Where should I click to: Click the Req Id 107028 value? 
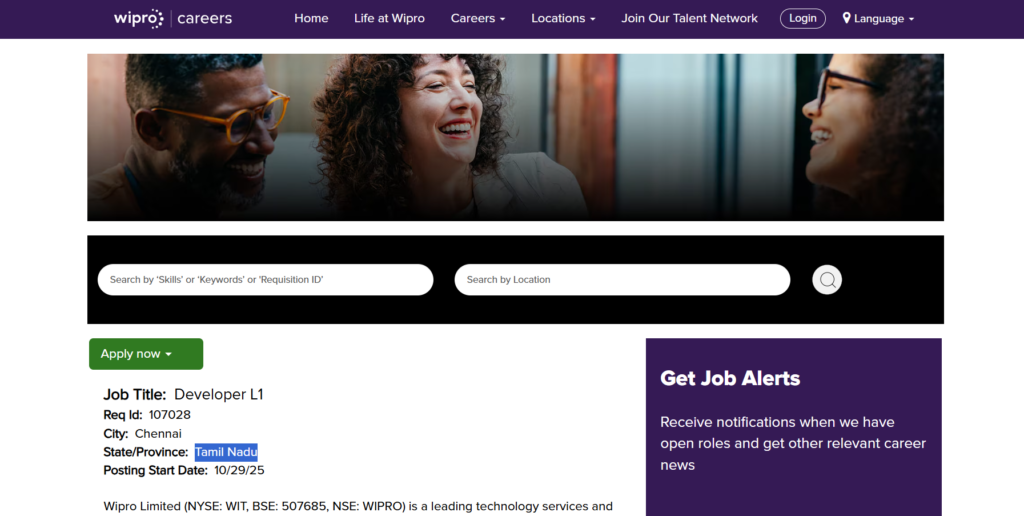click(x=170, y=415)
